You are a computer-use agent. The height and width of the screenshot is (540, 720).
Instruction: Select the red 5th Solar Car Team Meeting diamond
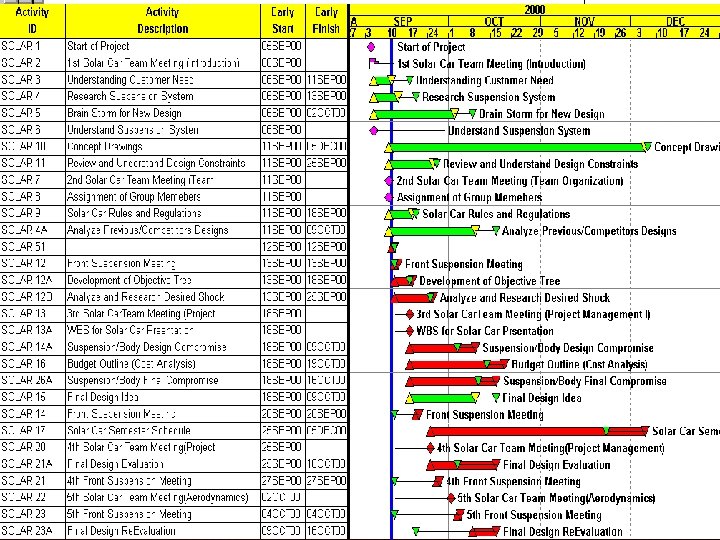pos(451,498)
